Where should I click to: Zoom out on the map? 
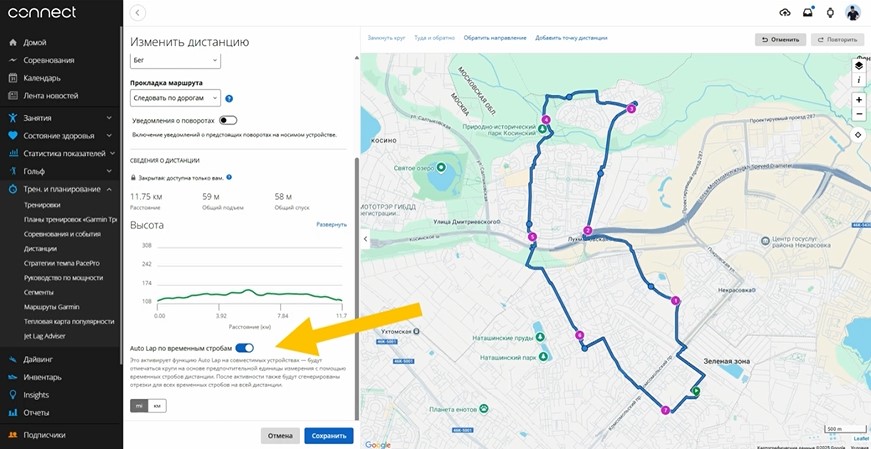point(858,114)
